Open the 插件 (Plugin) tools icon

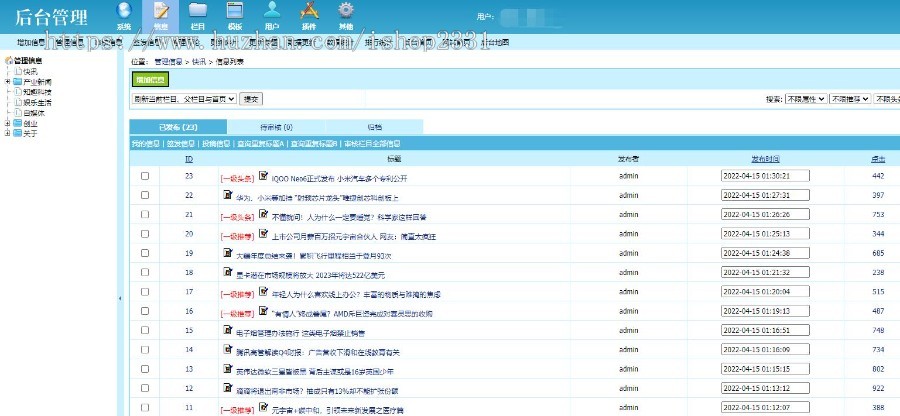[309, 10]
